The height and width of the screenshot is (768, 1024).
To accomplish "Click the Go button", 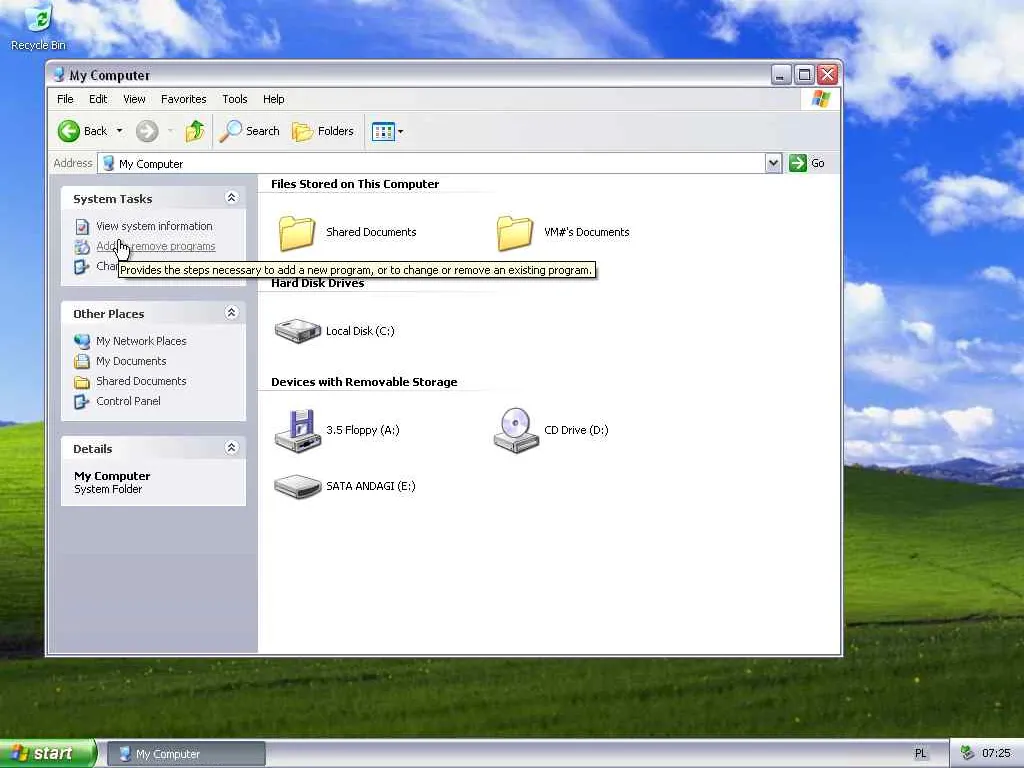I will pos(807,163).
